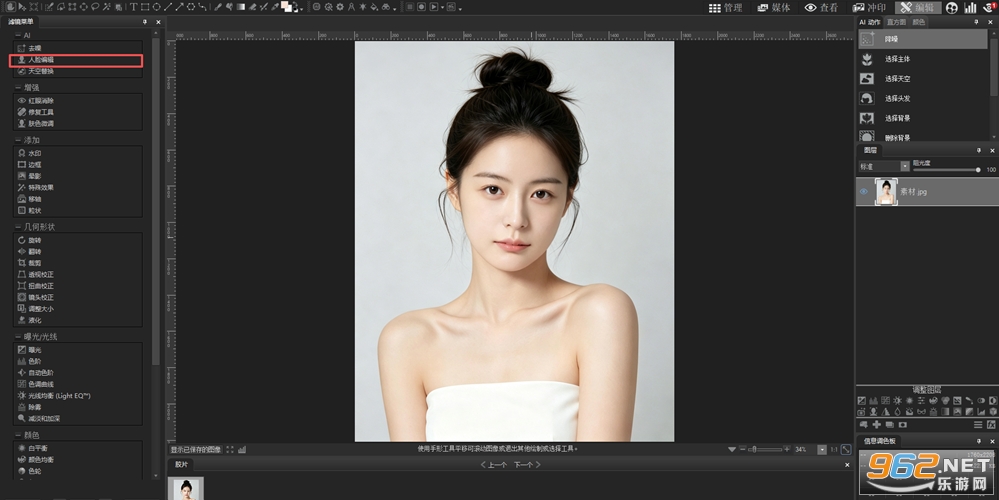Screen dimensions: 999x500
Task: Collapse the 增强 filter group
Action: point(17,88)
